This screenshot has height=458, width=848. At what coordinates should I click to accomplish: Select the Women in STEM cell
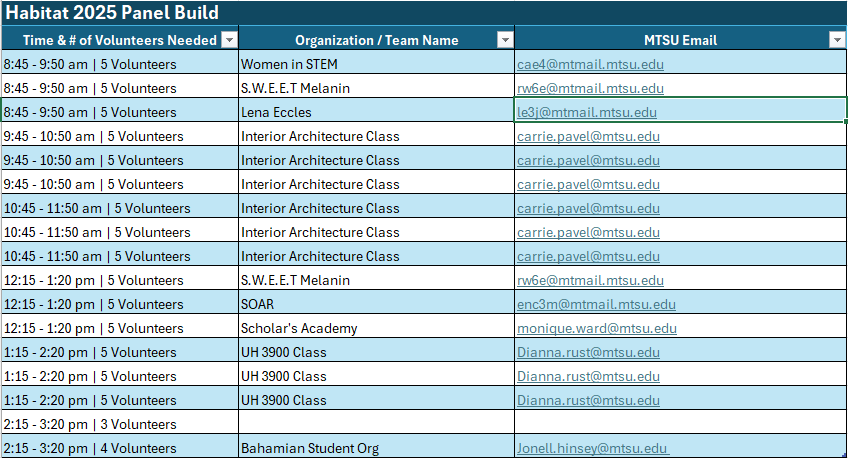pyautogui.click(x=289, y=65)
